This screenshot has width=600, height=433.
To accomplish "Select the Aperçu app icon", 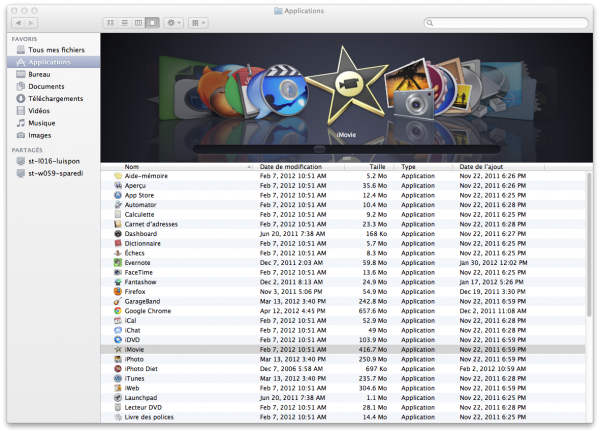I will click(118, 186).
